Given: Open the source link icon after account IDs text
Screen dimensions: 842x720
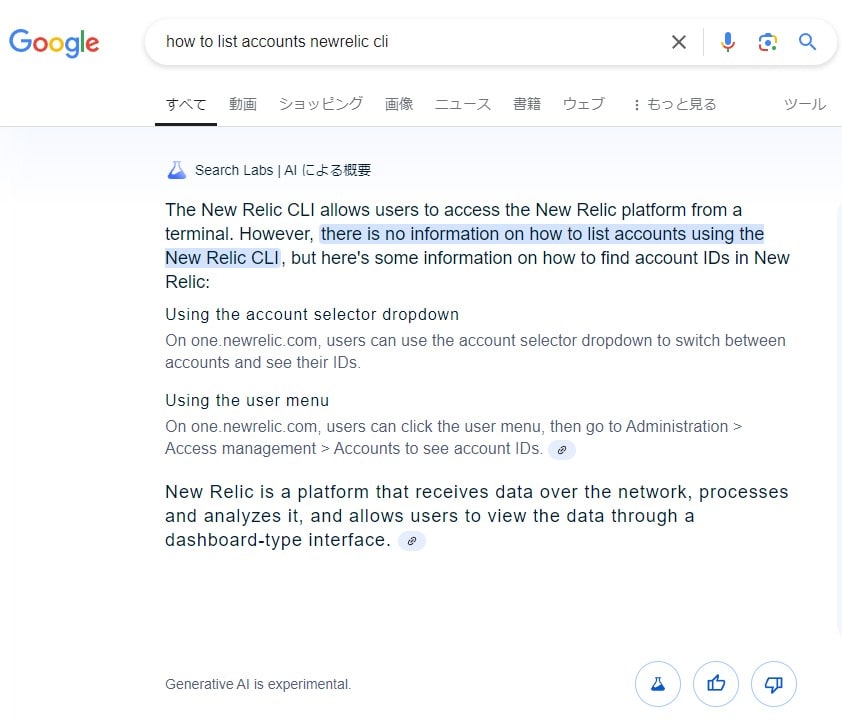Looking at the screenshot, I should (562, 450).
